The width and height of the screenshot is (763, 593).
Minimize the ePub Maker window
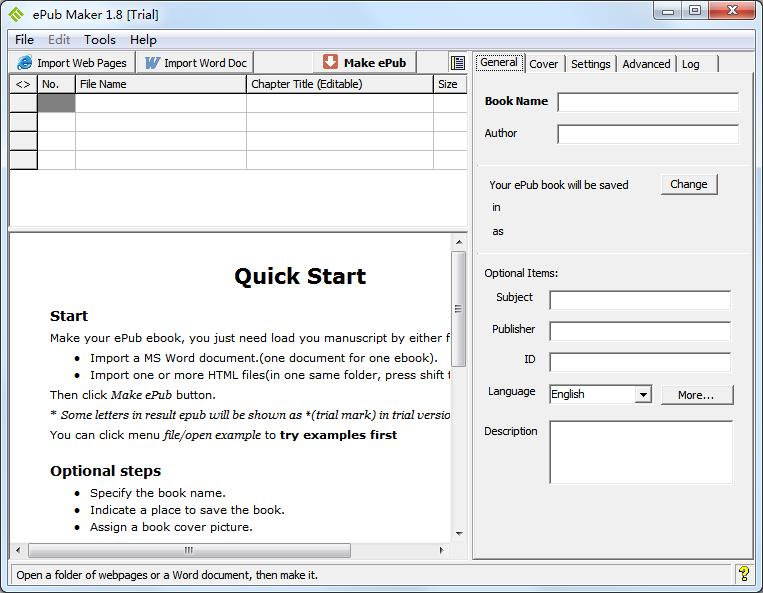pyautogui.click(x=668, y=11)
